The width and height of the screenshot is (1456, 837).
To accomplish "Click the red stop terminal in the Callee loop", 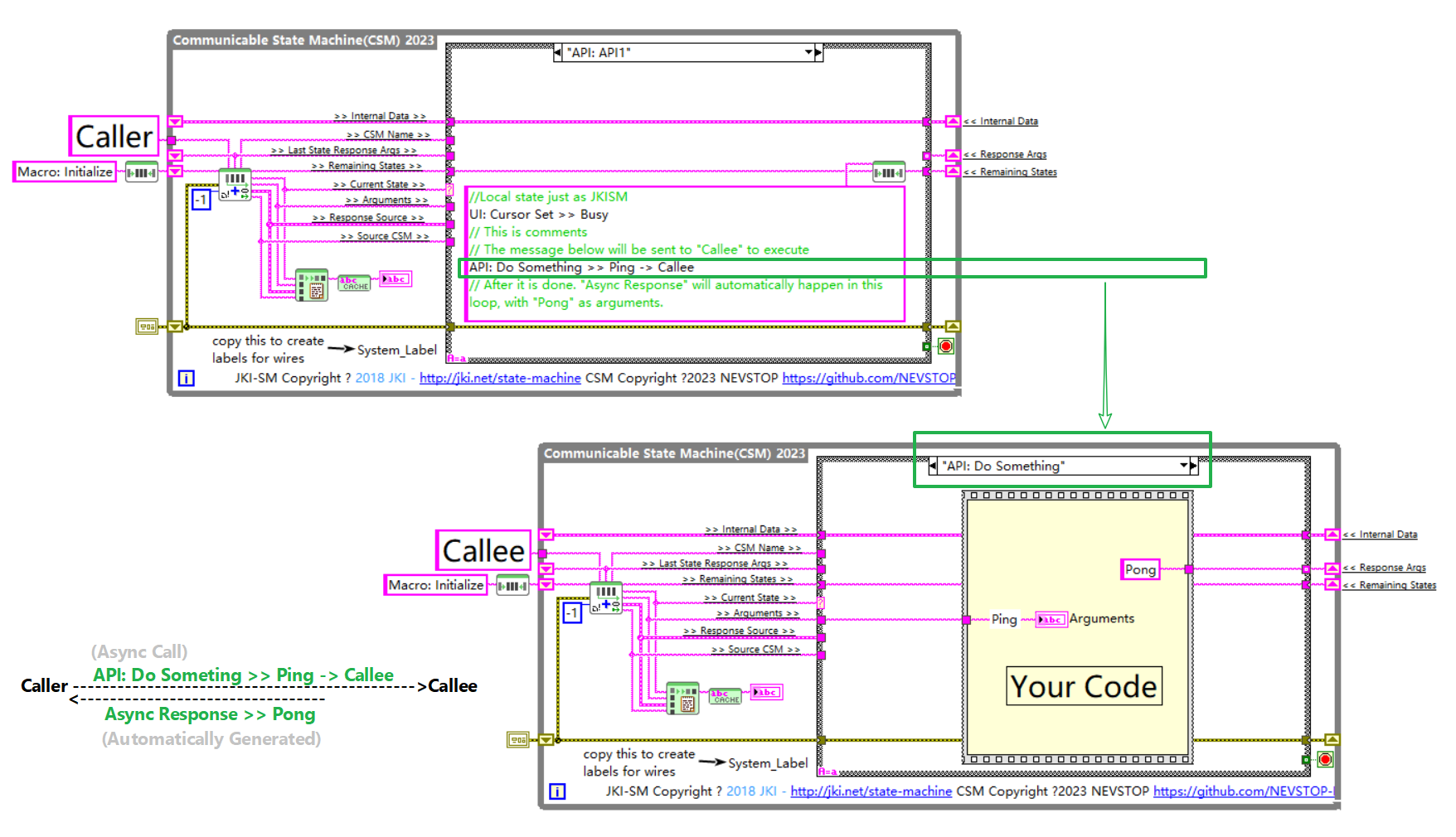I will click(x=1326, y=759).
